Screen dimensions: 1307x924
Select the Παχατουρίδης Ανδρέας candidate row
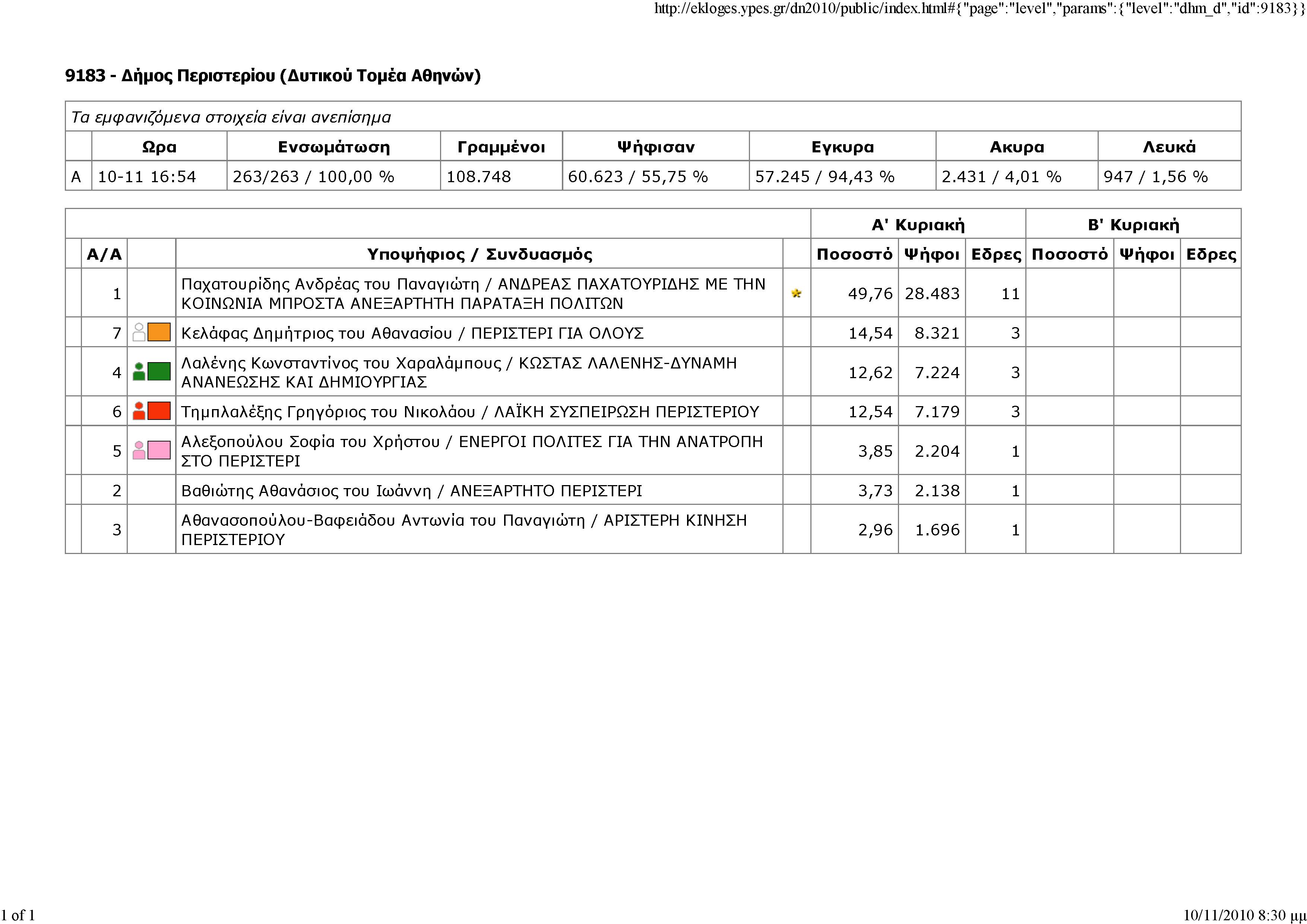click(472, 293)
